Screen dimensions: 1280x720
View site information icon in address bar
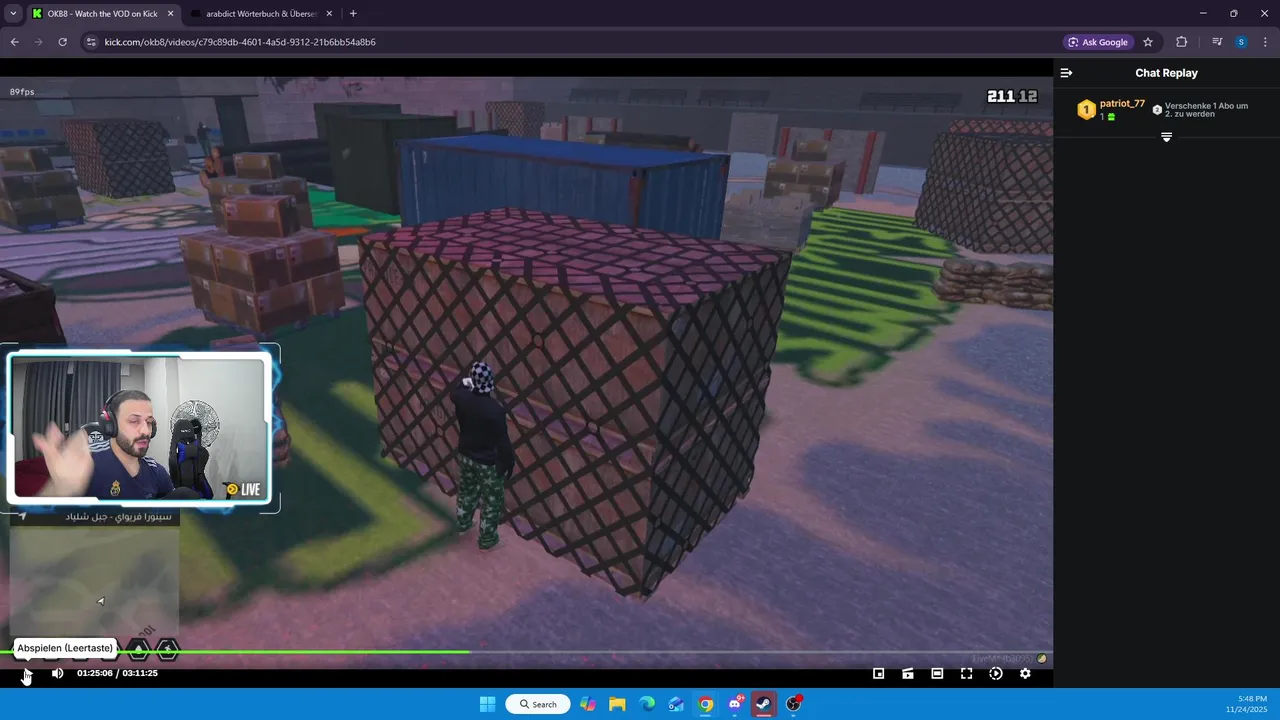pyautogui.click(x=90, y=42)
